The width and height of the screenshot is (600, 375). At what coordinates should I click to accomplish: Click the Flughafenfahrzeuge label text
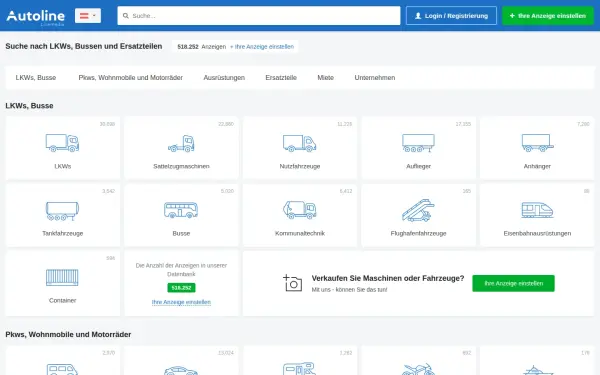(x=418, y=233)
